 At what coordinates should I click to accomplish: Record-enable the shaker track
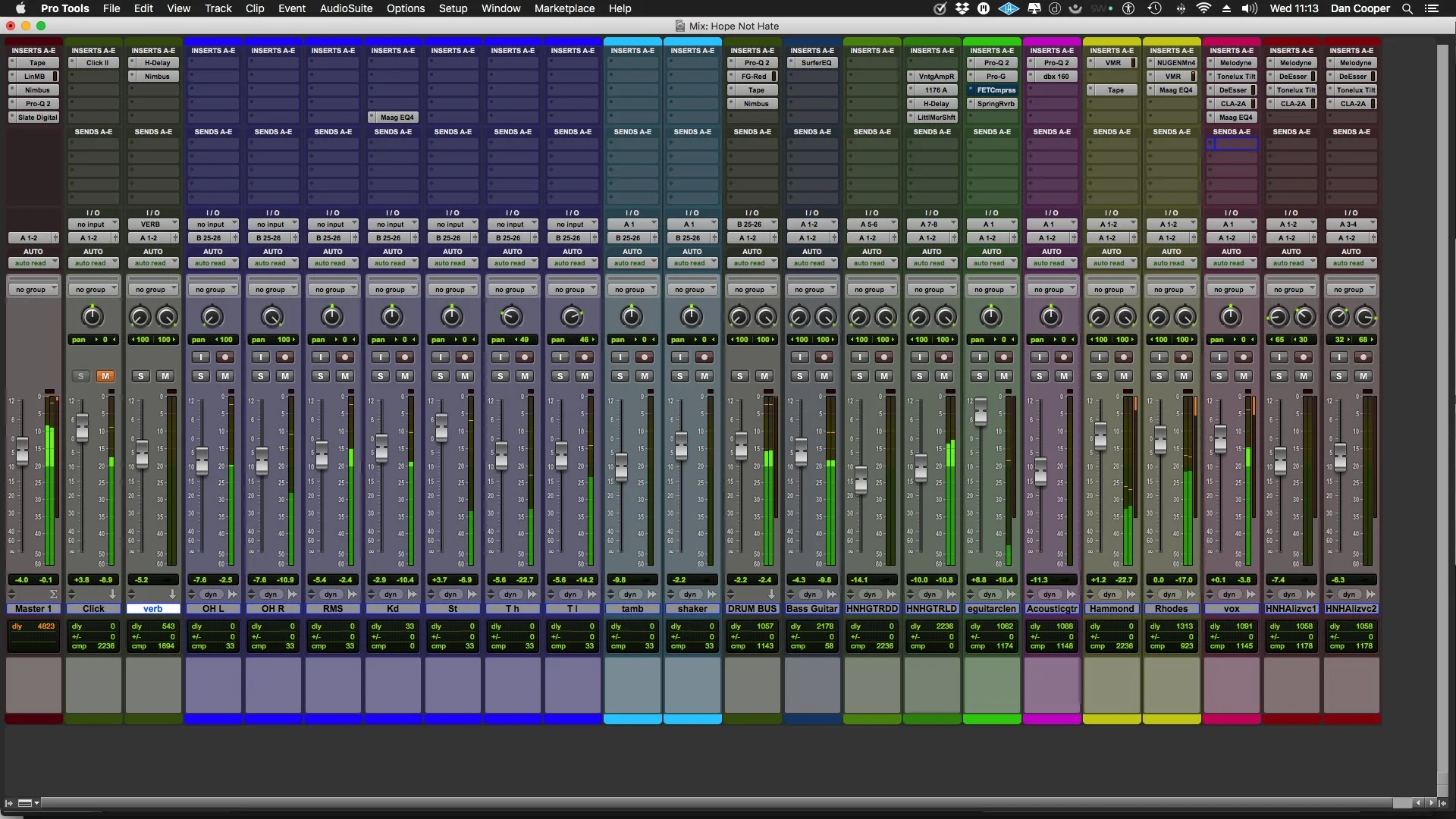coord(705,356)
